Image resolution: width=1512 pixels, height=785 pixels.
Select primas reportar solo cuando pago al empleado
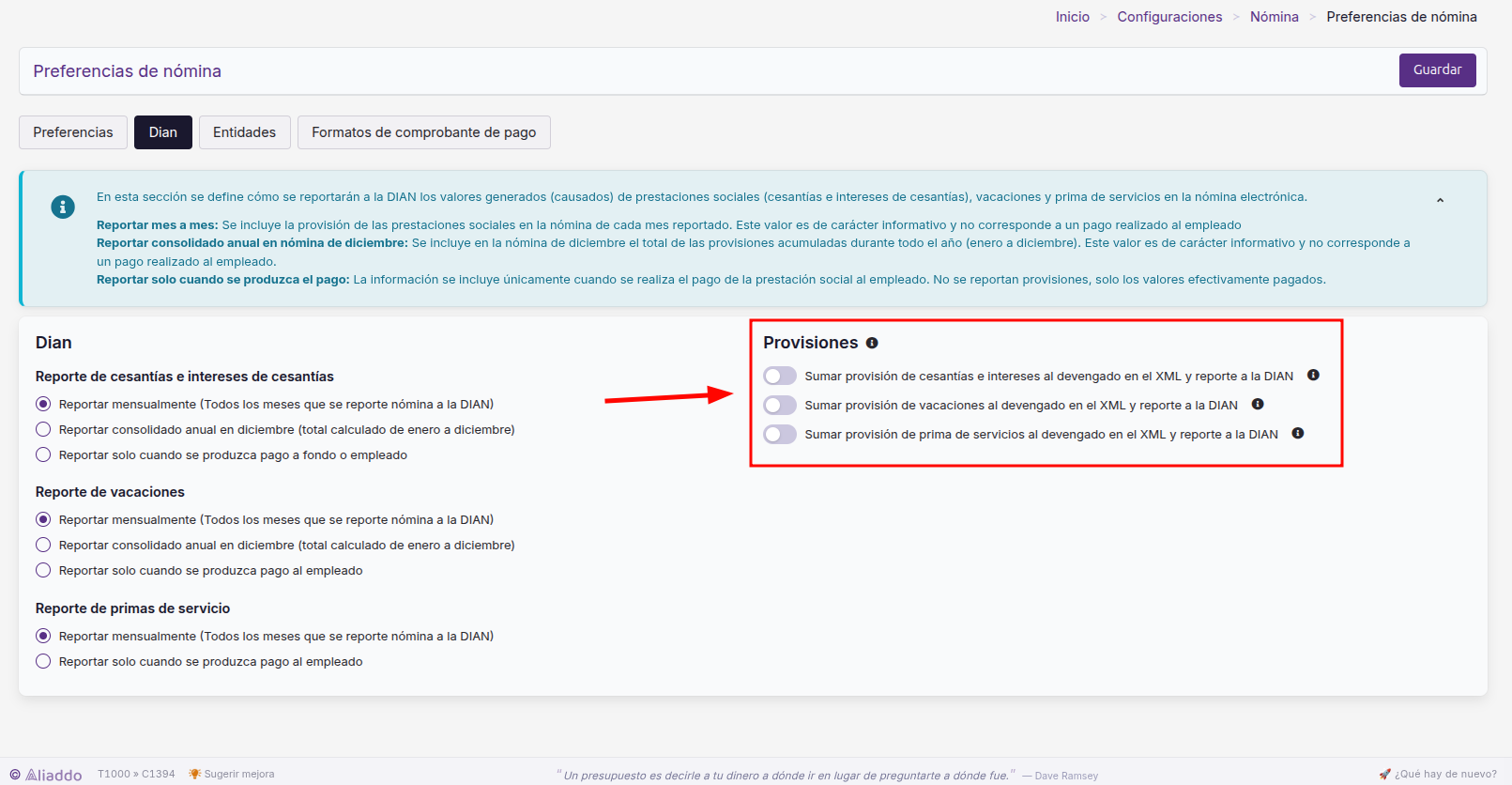tap(43, 661)
